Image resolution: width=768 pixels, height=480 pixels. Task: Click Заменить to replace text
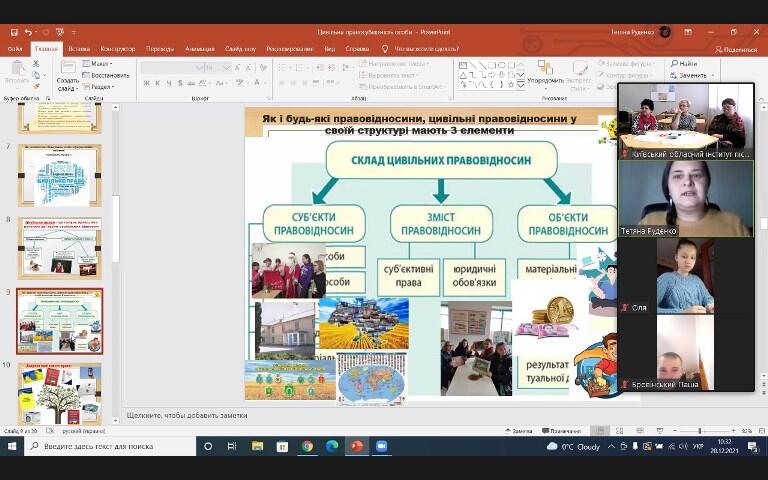coord(693,75)
